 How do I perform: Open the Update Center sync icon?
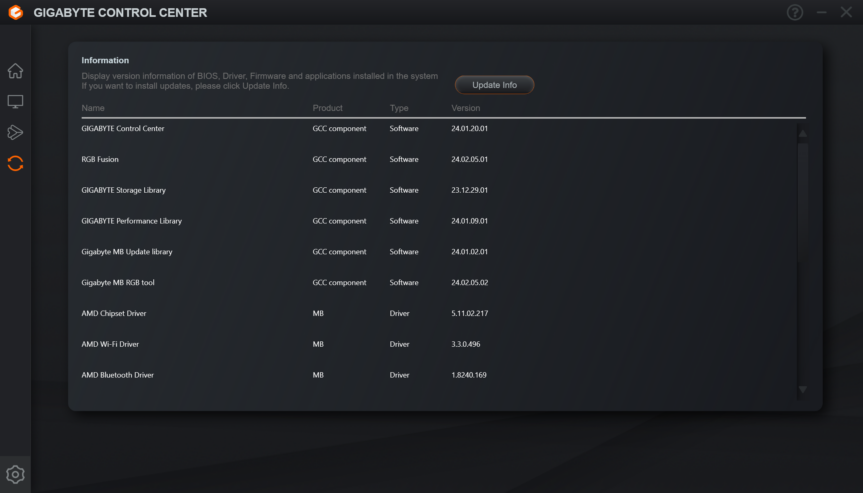pos(15,163)
